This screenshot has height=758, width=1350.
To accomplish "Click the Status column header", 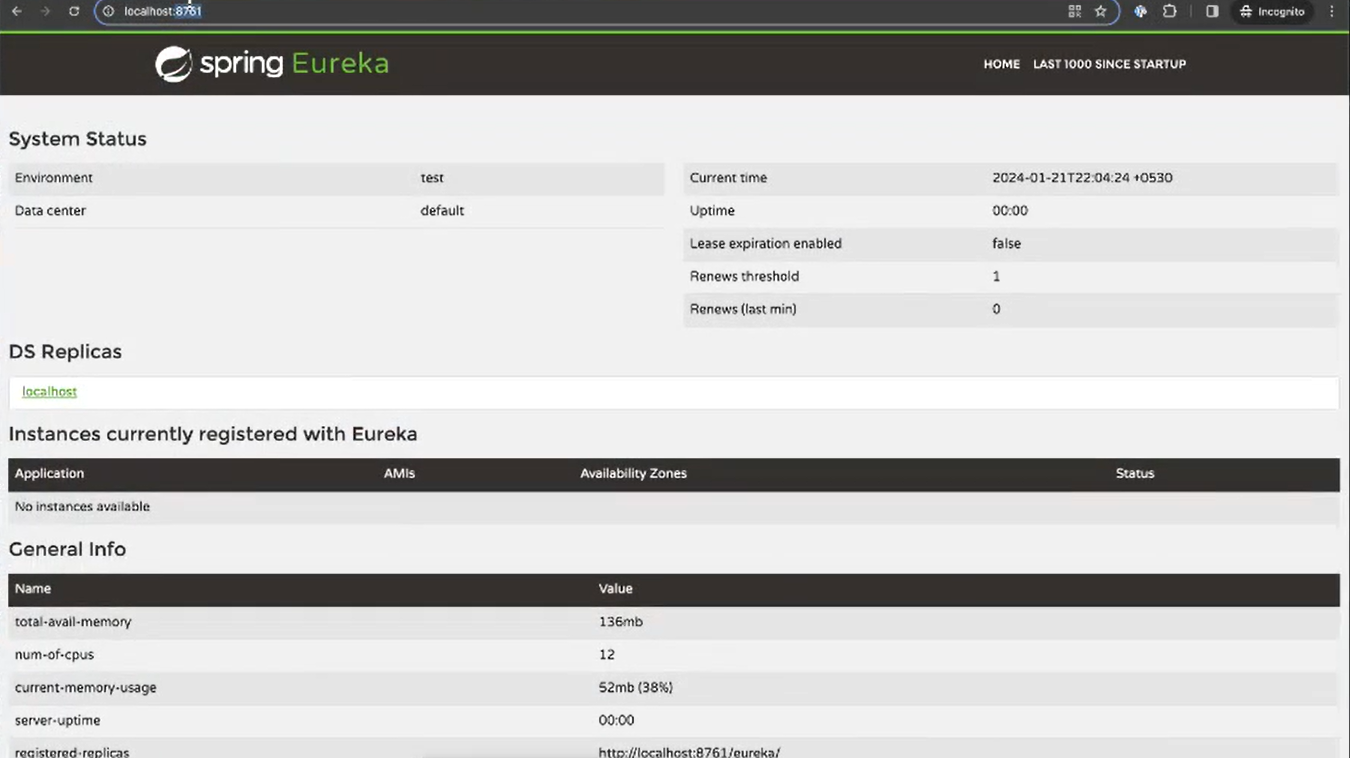I will click(1134, 474).
